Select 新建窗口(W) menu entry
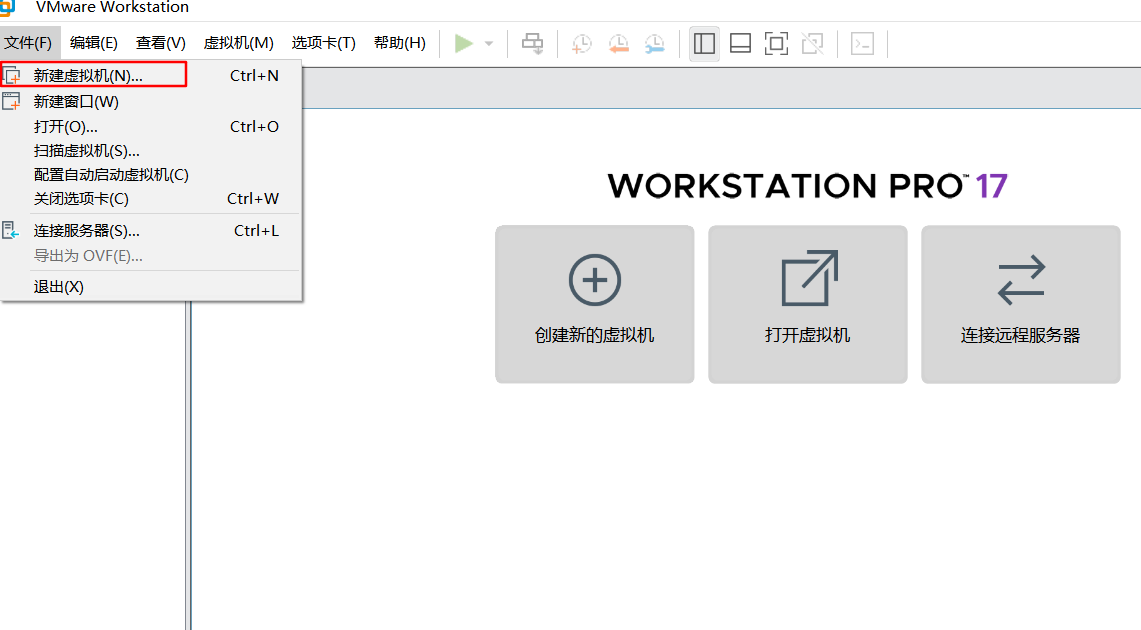This screenshot has height=630, width=1141. (x=151, y=102)
